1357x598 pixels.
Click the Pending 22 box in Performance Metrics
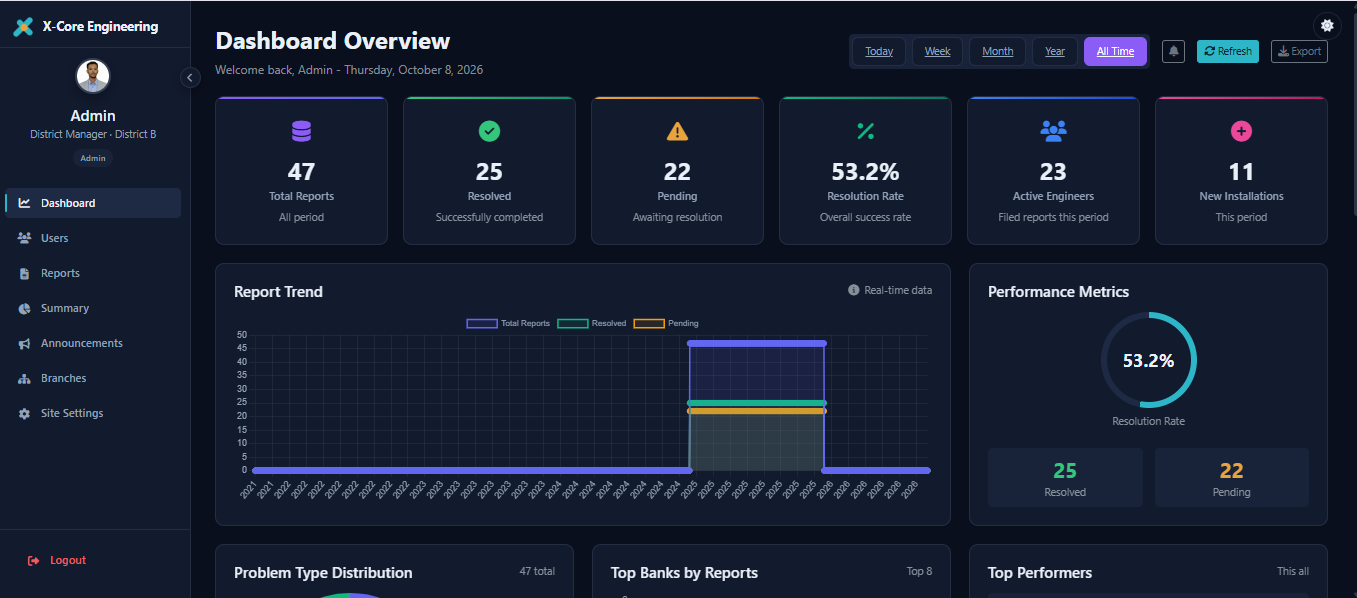click(1232, 477)
